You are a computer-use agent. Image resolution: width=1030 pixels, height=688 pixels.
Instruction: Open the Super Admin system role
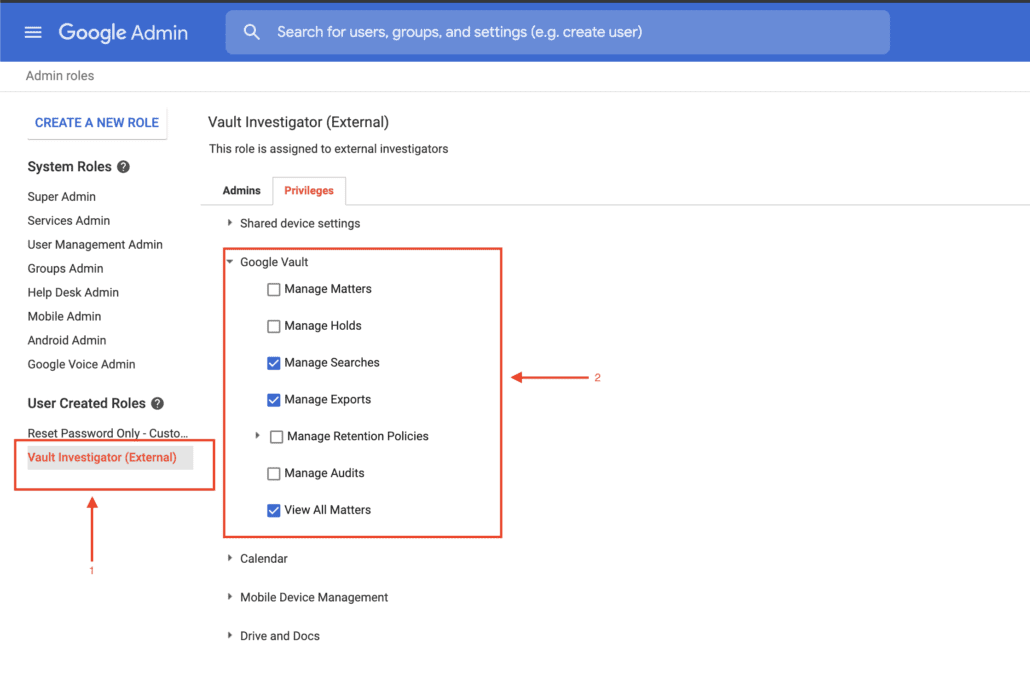point(62,196)
